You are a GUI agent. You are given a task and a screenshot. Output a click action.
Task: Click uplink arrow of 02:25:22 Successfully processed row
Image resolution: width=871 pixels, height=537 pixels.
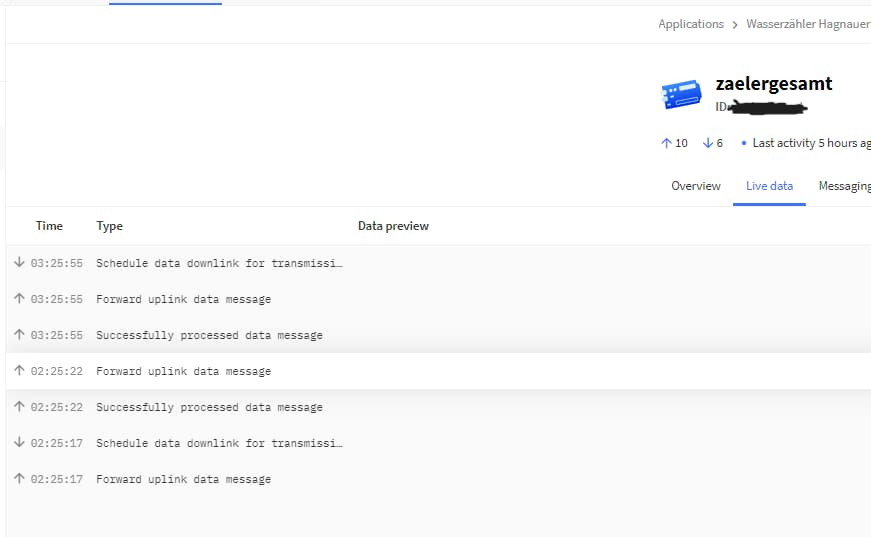[x=19, y=406]
